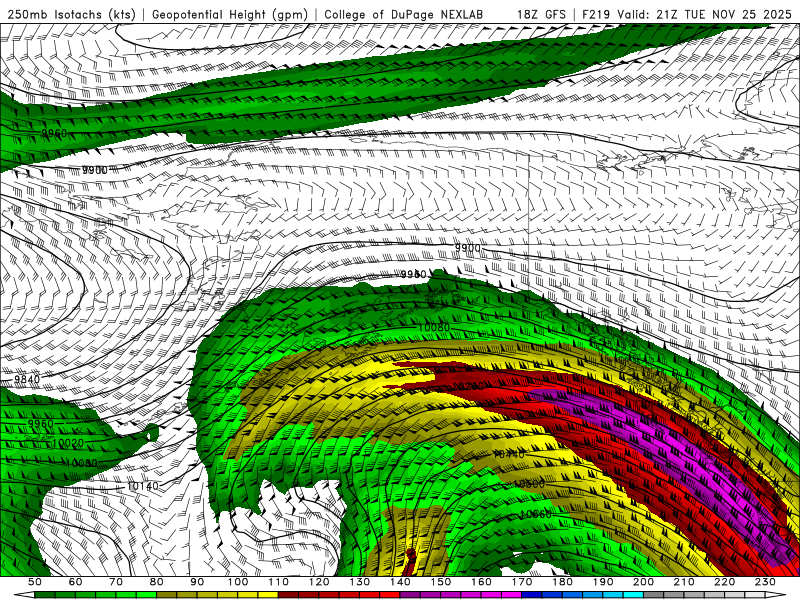Click the 210 knot color bar label
Viewport: 800px width, 600px height.
click(x=684, y=582)
